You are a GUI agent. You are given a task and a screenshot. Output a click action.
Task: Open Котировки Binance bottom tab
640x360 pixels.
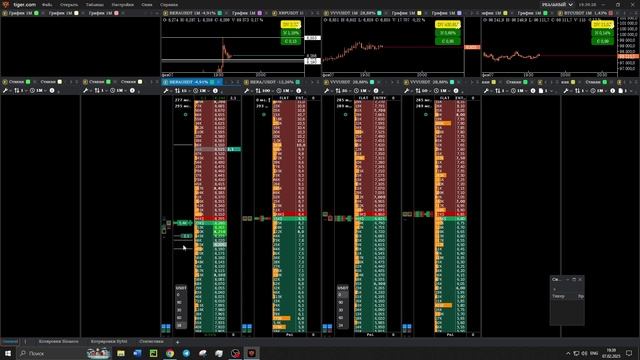pyautogui.click(x=58, y=341)
